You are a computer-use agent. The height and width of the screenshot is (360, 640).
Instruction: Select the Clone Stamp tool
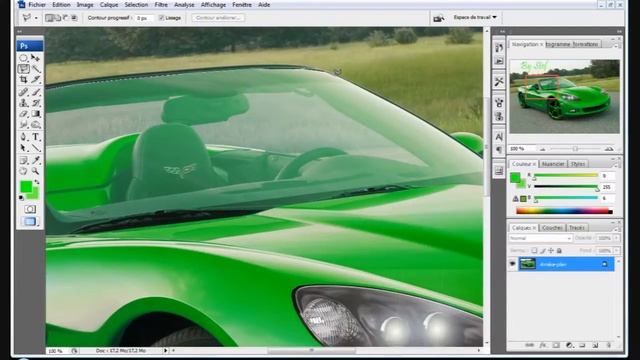pos(23,103)
